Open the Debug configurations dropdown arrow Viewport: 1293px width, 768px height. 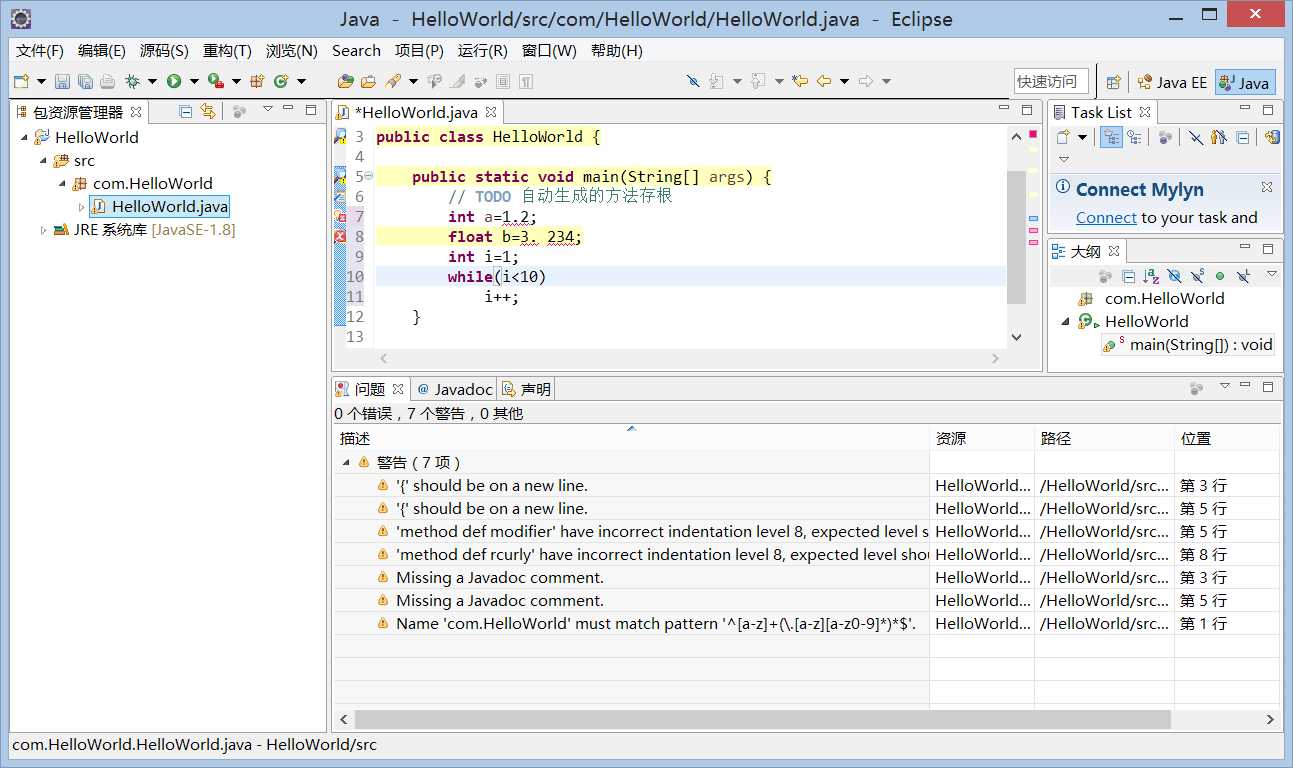coord(152,81)
